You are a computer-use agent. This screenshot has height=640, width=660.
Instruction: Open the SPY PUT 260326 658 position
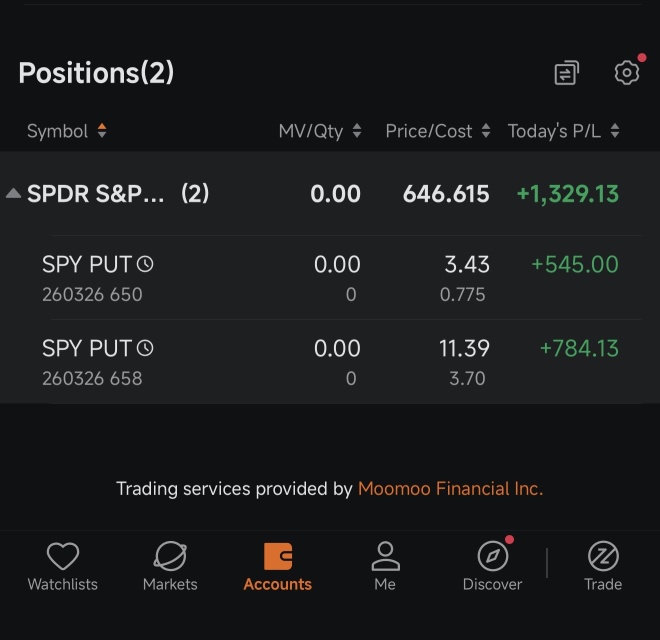[x=330, y=362]
